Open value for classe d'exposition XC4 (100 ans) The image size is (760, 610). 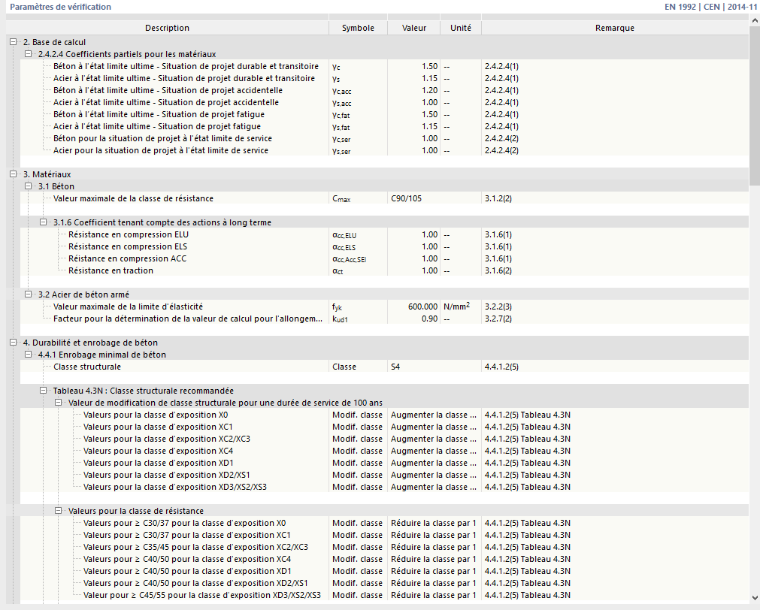click(x=434, y=451)
